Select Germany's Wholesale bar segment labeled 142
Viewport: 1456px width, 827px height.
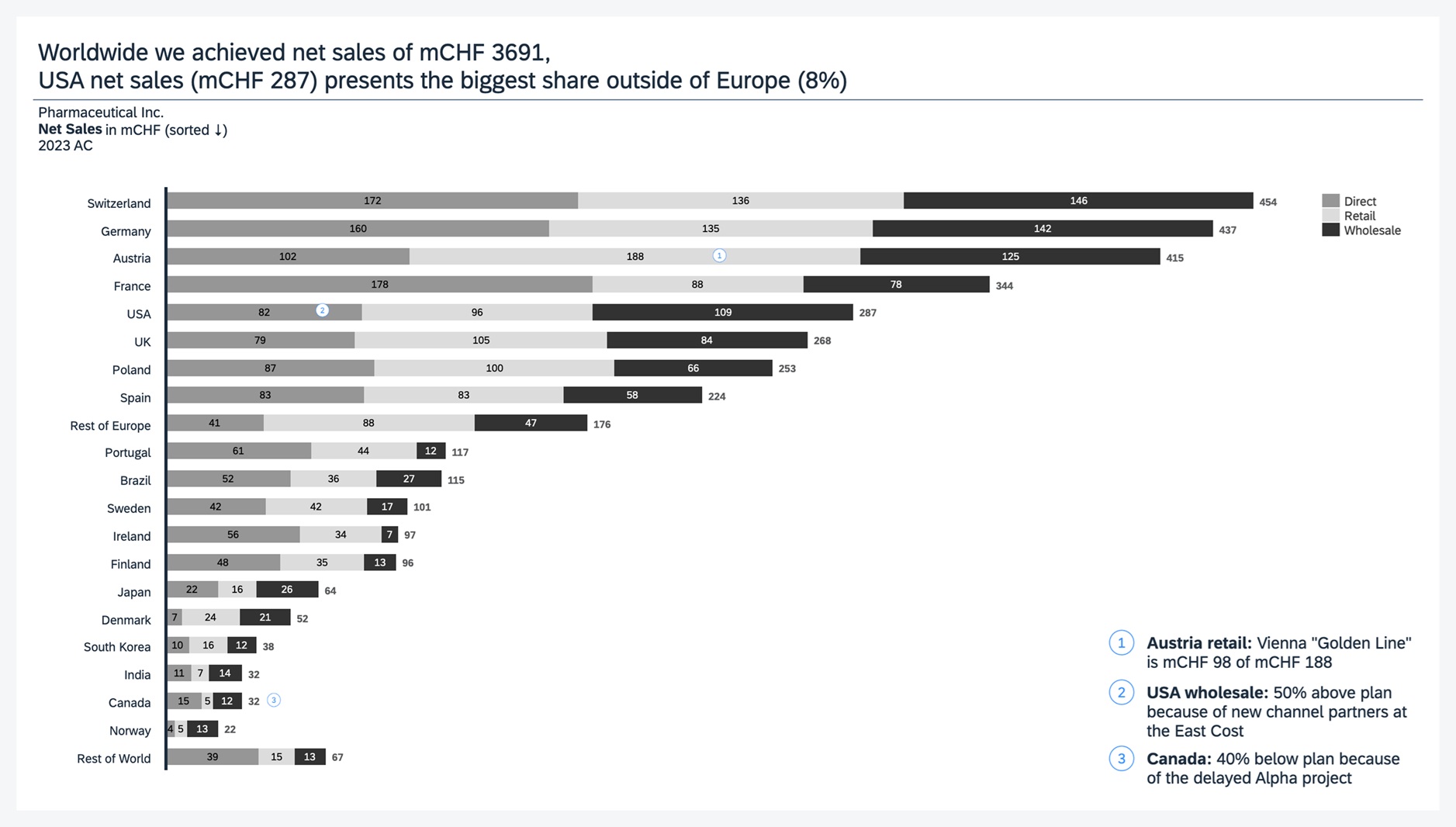1042,229
